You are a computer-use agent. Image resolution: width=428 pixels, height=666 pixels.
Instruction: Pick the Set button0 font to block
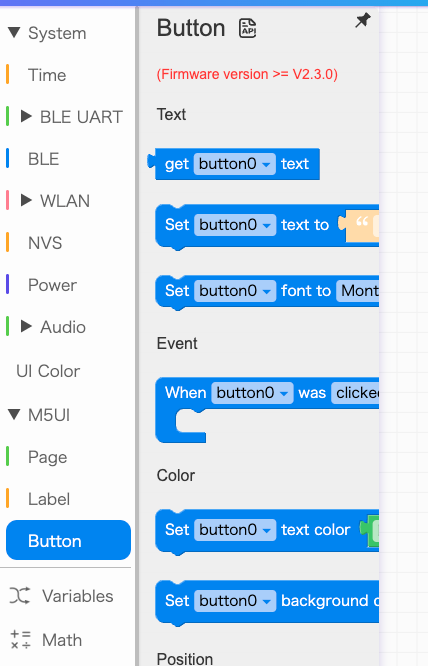(x=267, y=292)
